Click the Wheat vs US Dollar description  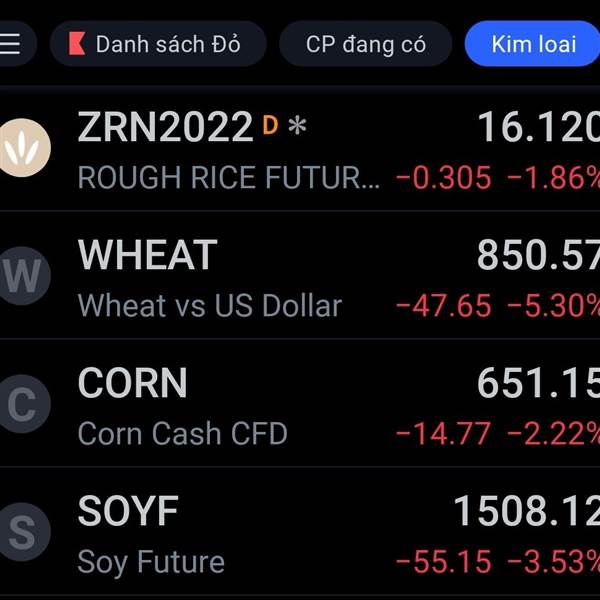pos(210,306)
